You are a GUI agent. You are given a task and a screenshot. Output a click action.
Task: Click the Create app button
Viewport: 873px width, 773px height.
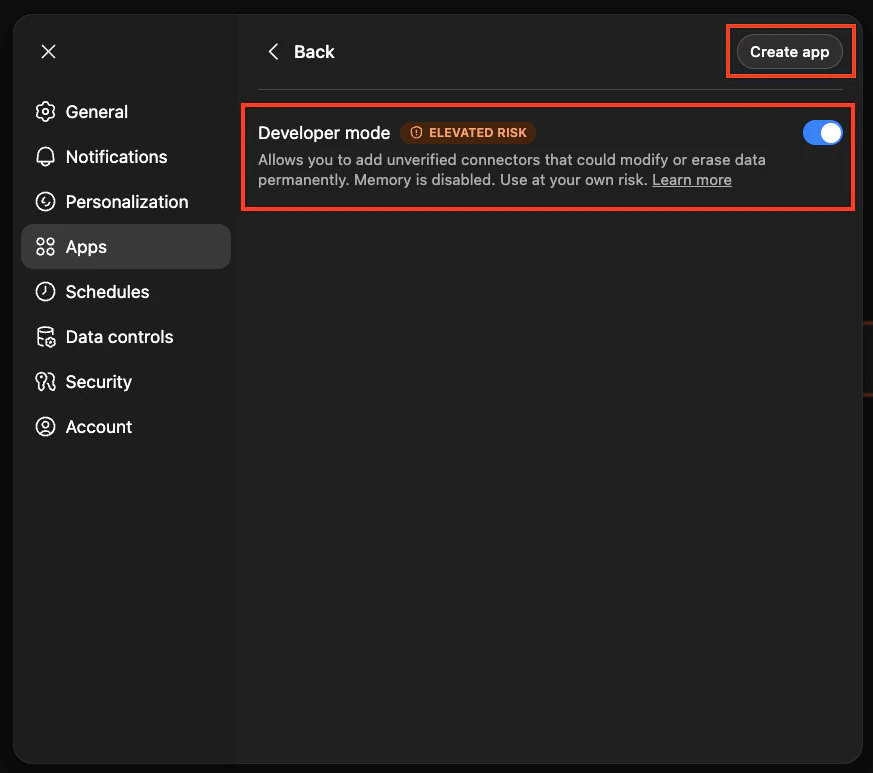pyautogui.click(x=789, y=52)
